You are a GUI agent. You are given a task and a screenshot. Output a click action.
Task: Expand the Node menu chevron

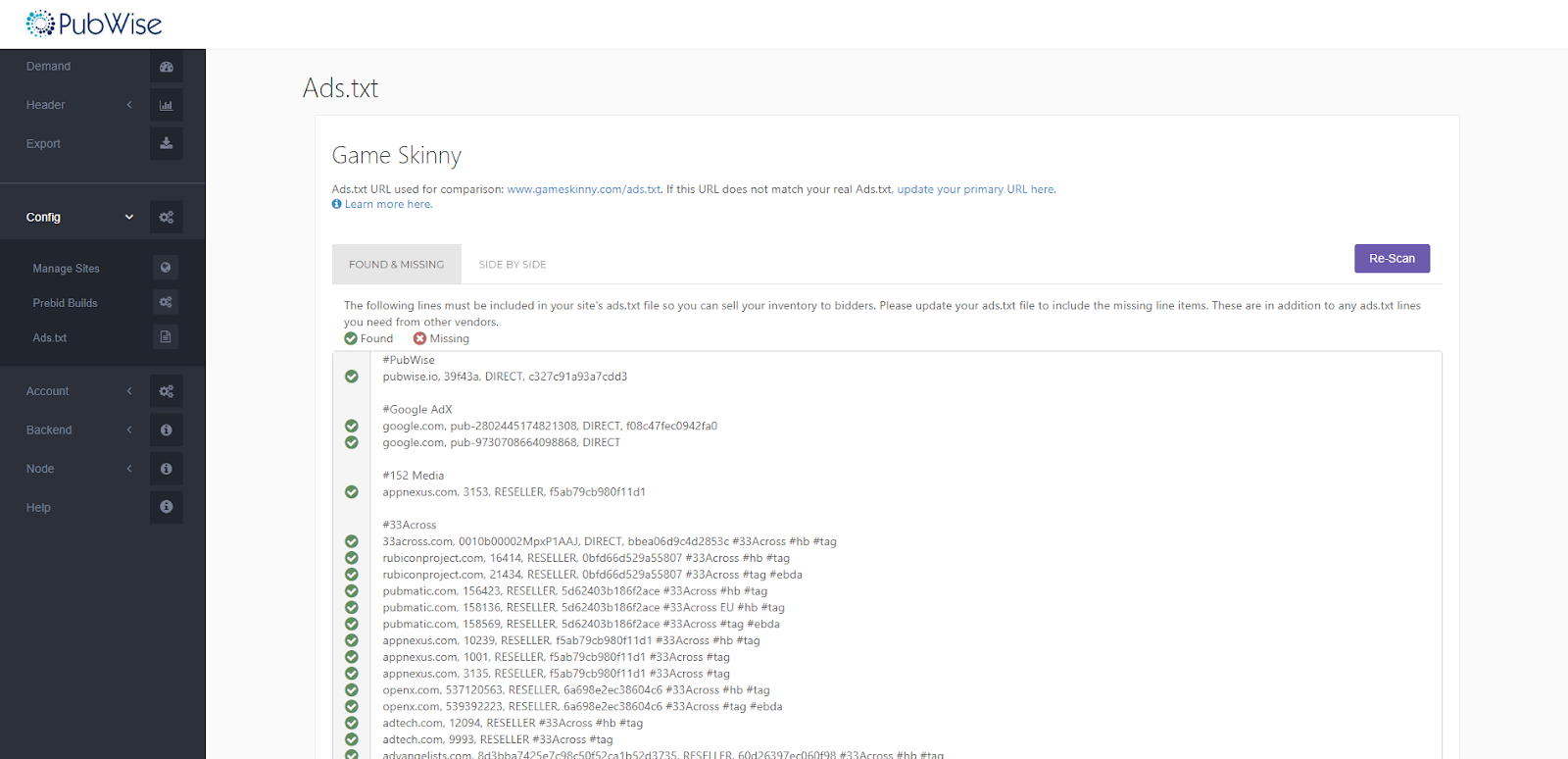(129, 469)
